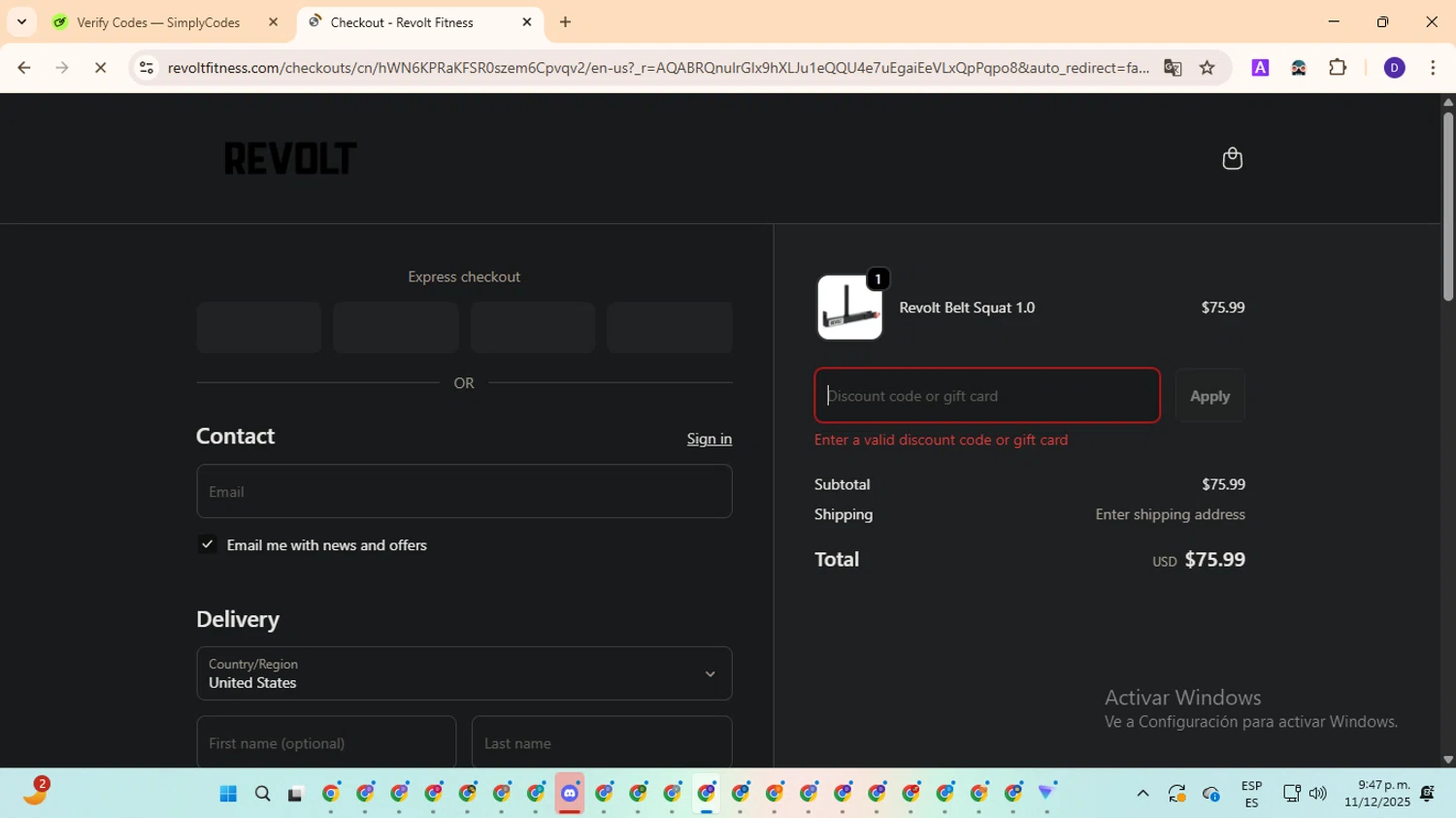Open the clock showing 9:47 p. m.
This screenshot has width=1456, height=818.
coord(1376,794)
